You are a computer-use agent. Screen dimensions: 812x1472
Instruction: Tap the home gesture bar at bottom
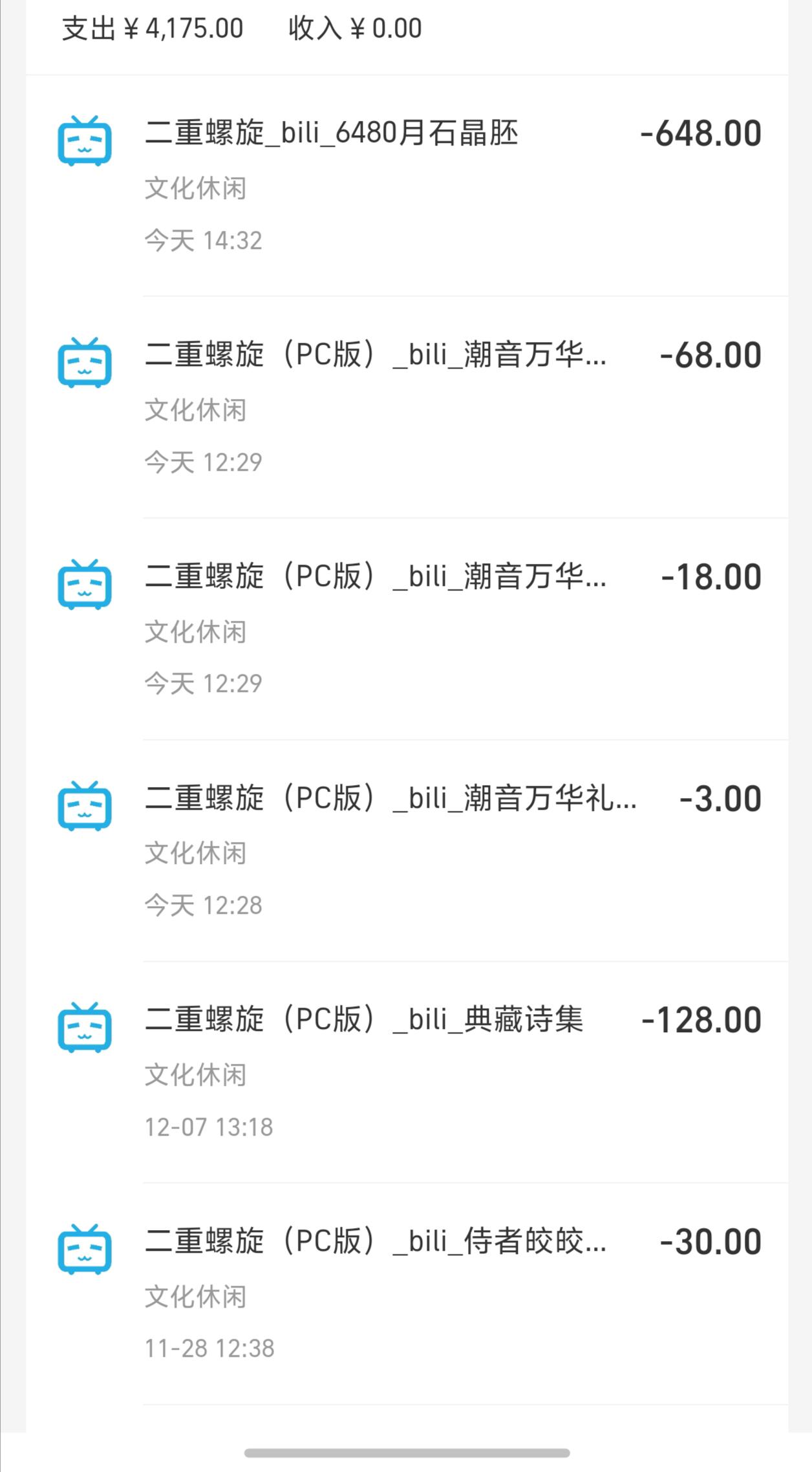click(407, 1453)
